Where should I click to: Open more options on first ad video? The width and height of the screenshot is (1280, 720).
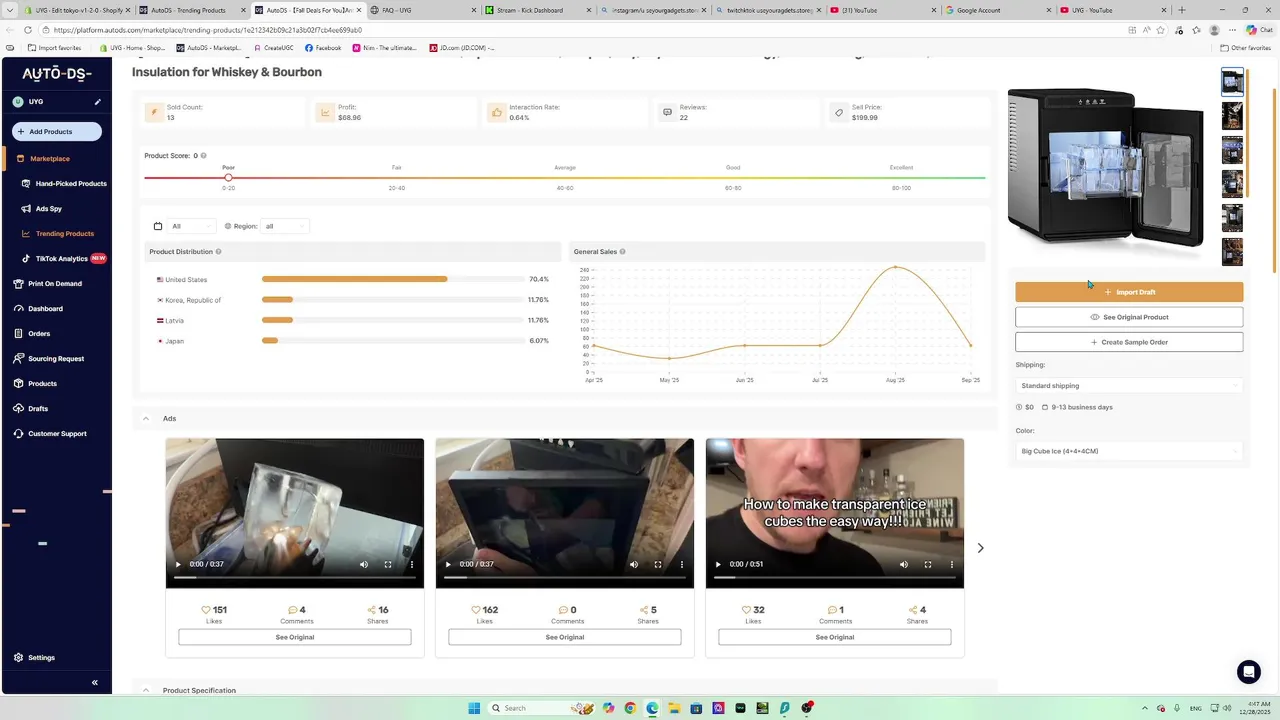pos(411,564)
